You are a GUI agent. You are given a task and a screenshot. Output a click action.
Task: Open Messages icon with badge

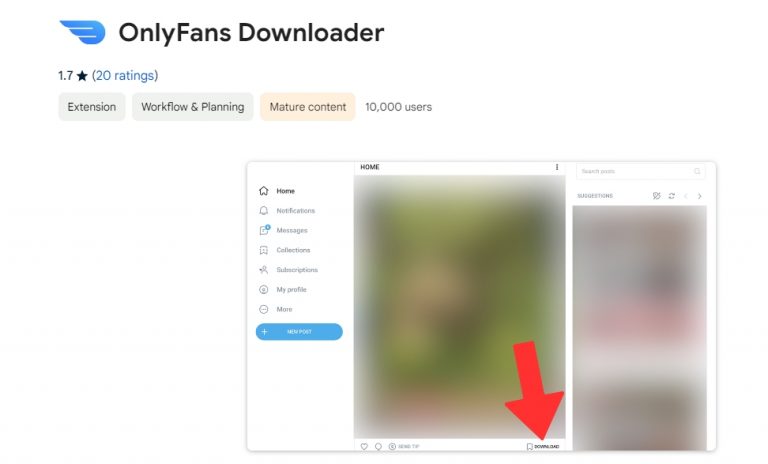[x=264, y=230]
